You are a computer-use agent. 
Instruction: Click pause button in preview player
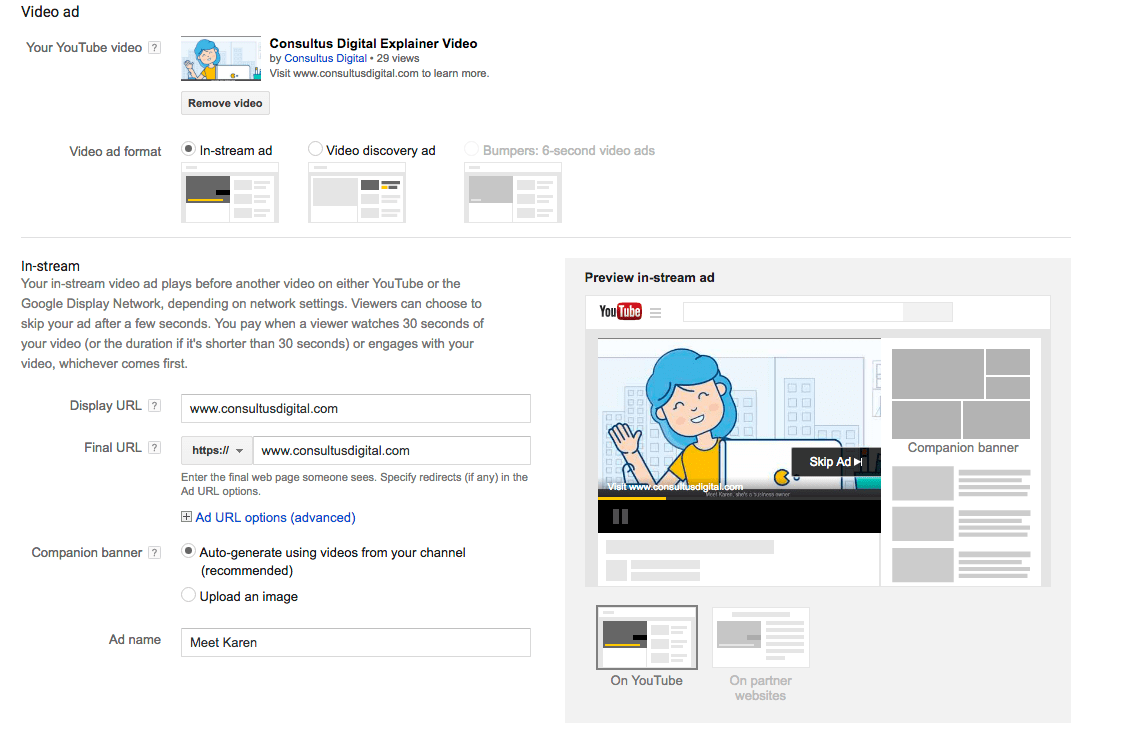620,516
